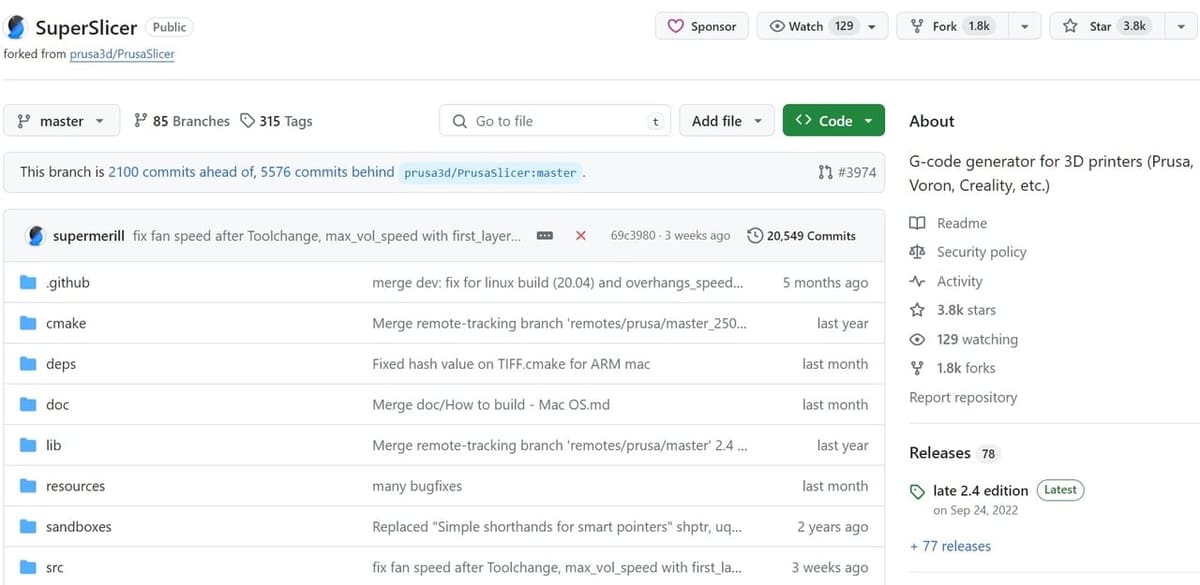Viewport: 1200px width, 585px height.
Task: Expand the Add file dropdown
Action: [727, 121]
